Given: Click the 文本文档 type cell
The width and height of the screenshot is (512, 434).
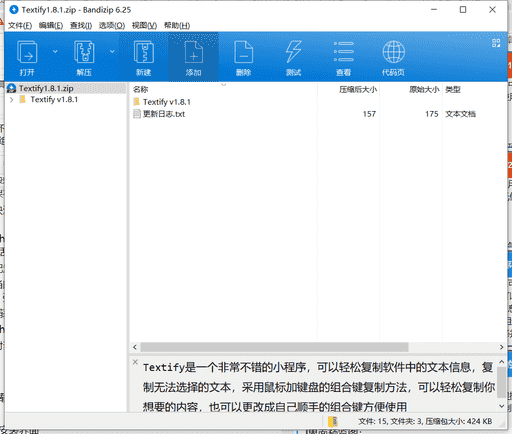Looking at the screenshot, I should click(x=460, y=114).
